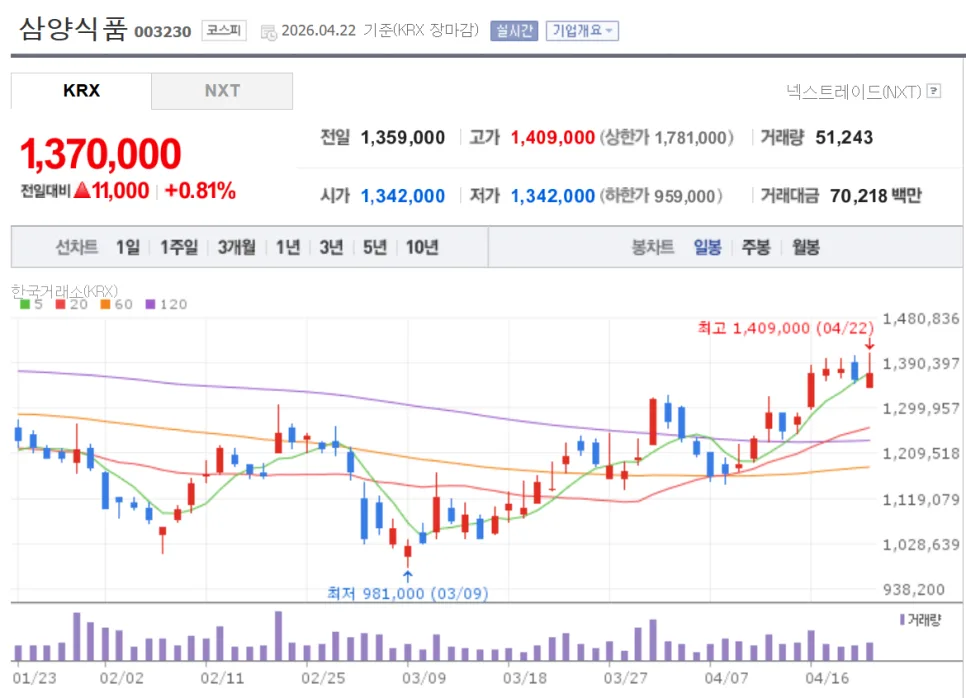Image resolution: width=966 pixels, height=698 pixels.
Task: Select the 일봉 daily candle chart
Action: coord(707,248)
